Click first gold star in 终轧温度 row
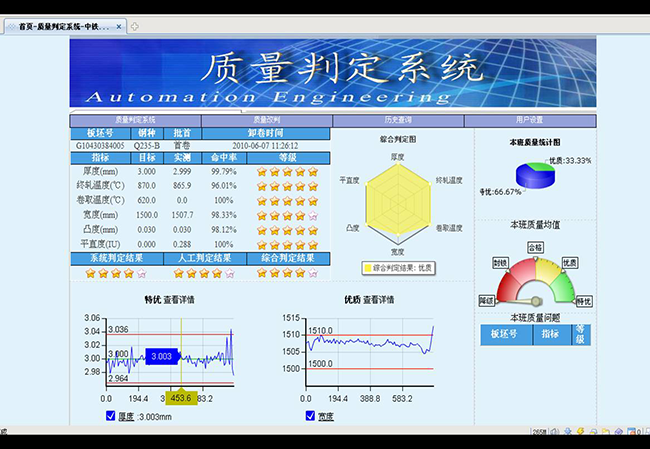Viewport: 650px width, 449px height. (x=262, y=186)
